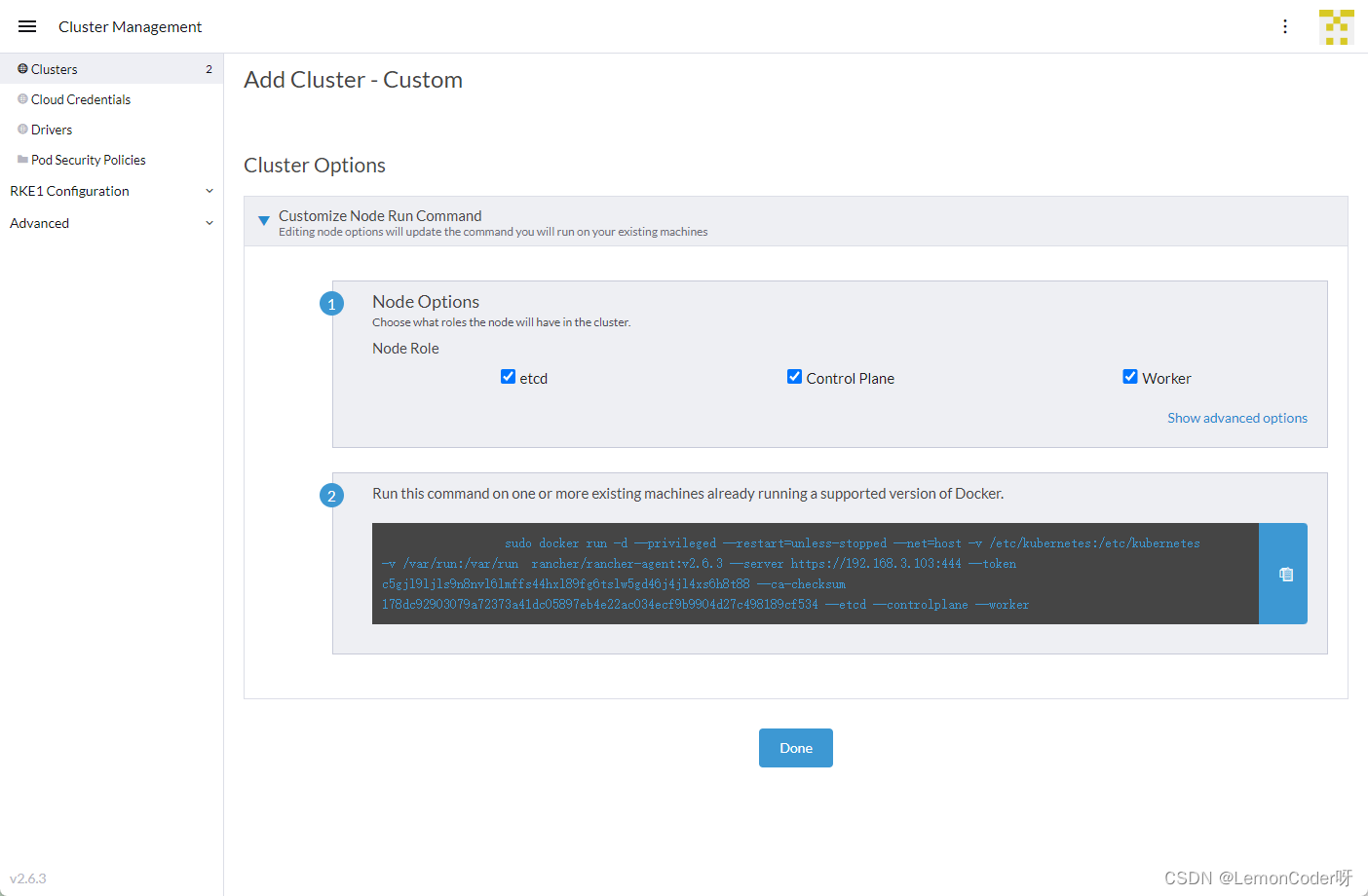Click the user avatar icon
The height and width of the screenshot is (896, 1368).
point(1337,27)
